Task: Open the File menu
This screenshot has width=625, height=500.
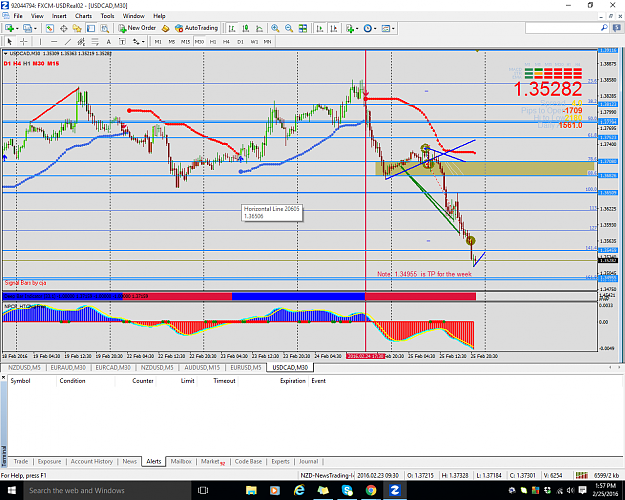Action: (18, 16)
